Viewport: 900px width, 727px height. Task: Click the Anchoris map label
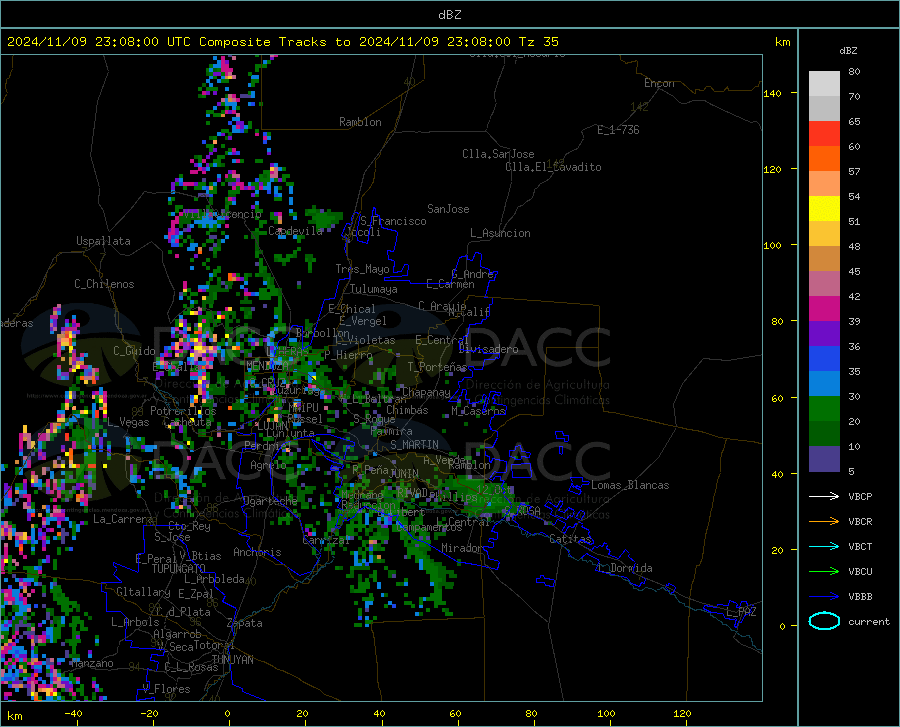257,552
